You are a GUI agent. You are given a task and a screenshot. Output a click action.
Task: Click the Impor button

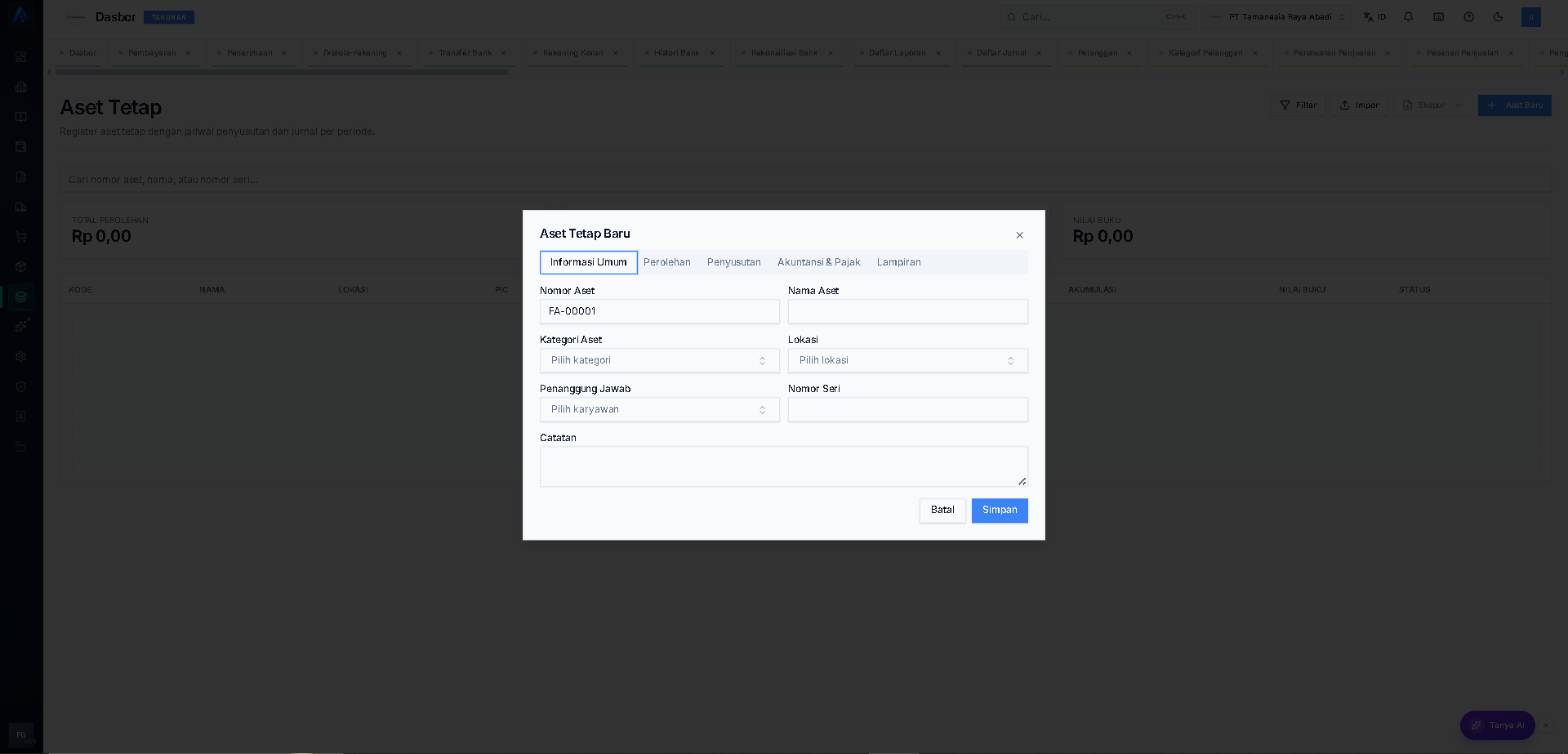coord(1359,105)
